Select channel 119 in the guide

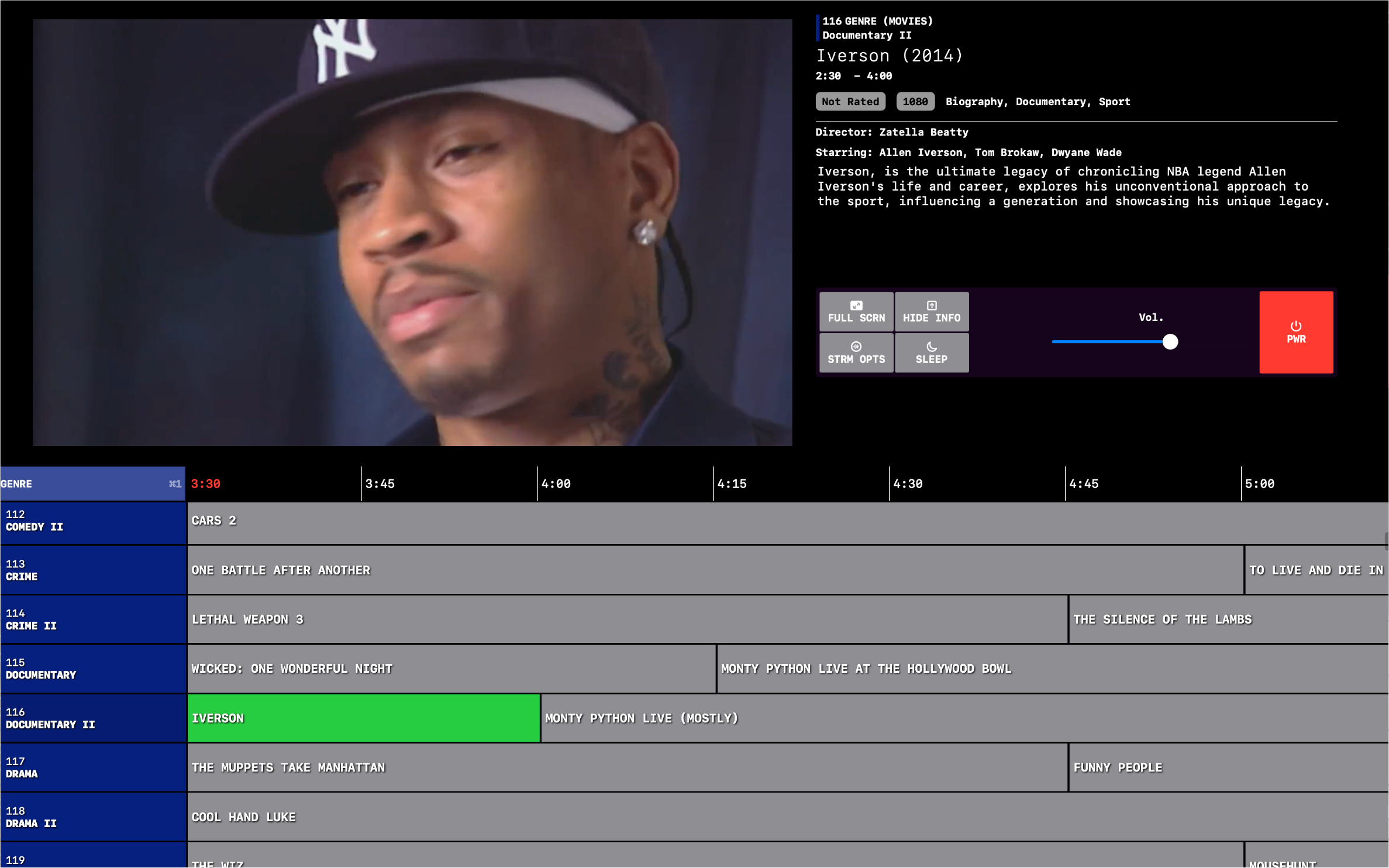coord(93,856)
